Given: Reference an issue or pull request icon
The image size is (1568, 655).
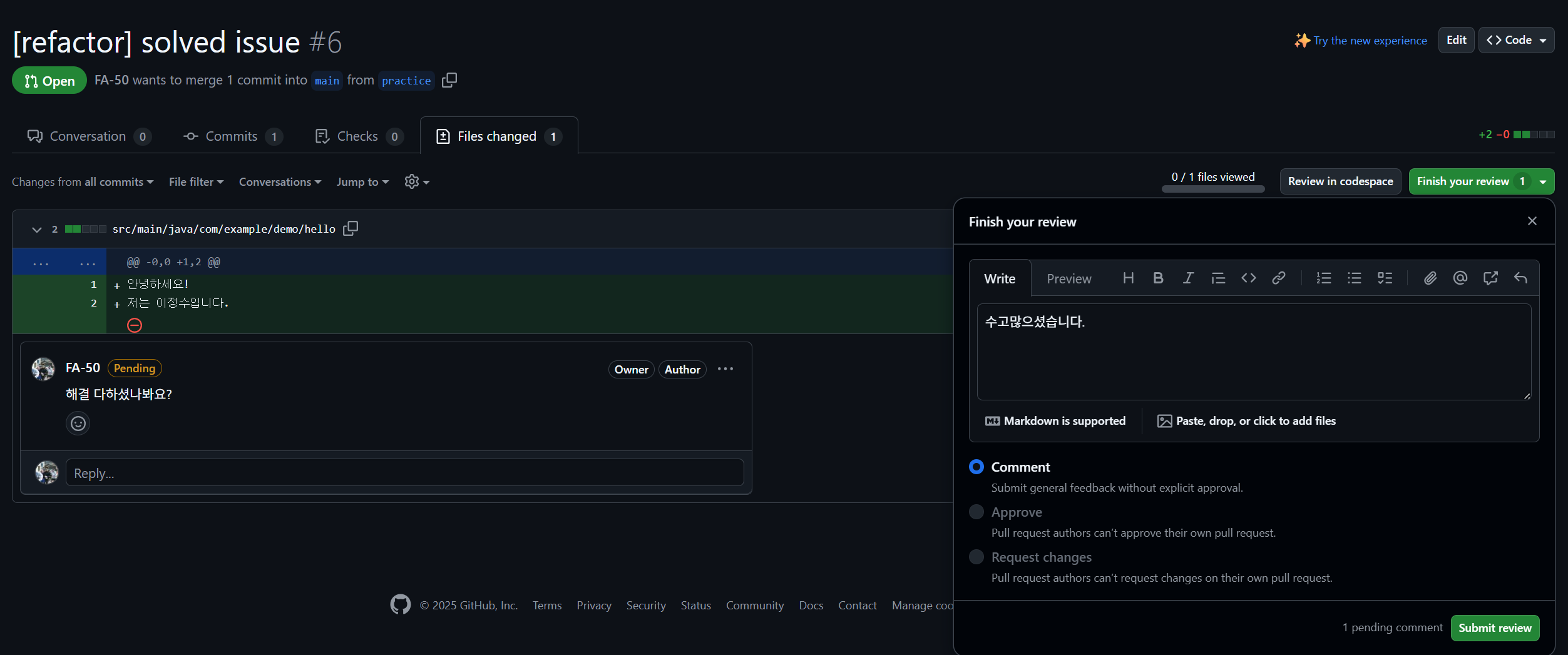Looking at the screenshot, I should (1490, 278).
